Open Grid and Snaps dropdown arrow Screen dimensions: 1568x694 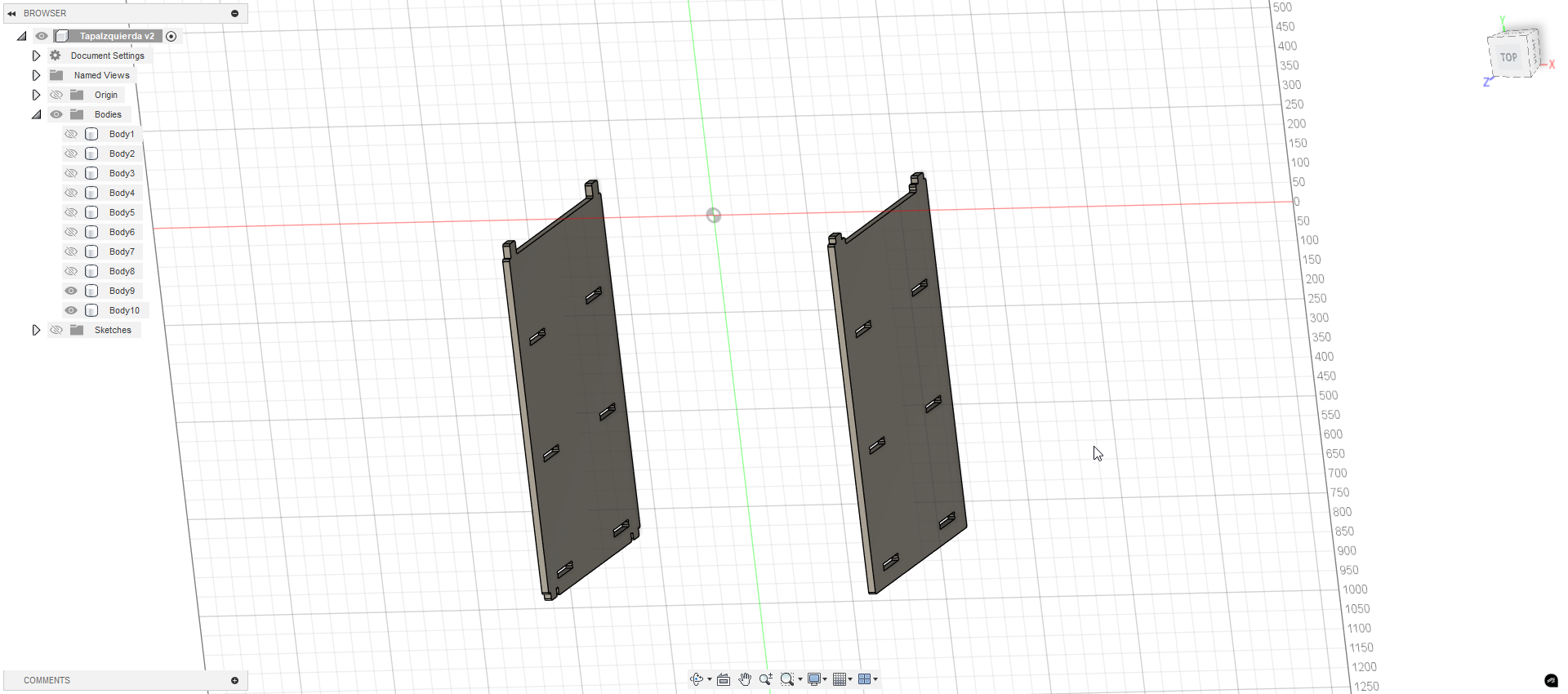(x=850, y=679)
